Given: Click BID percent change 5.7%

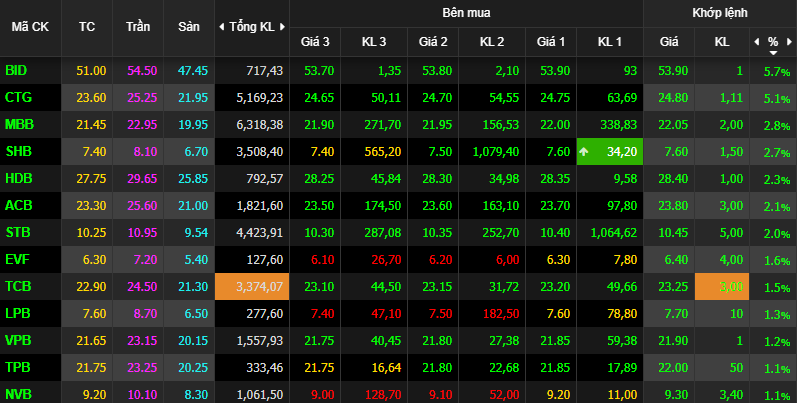Looking at the screenshot, I should [x=777, y=72].
